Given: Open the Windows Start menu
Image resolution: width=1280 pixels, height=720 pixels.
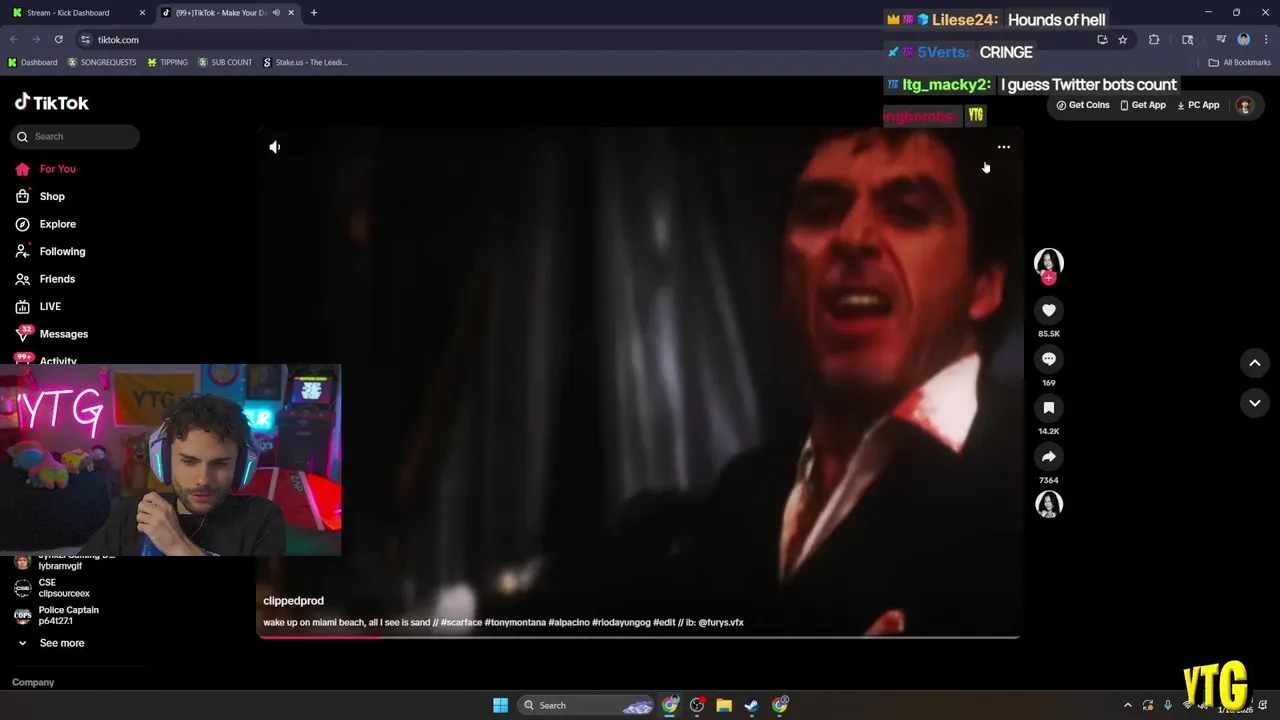Looking at the screenshot, I should pos(500,705).
